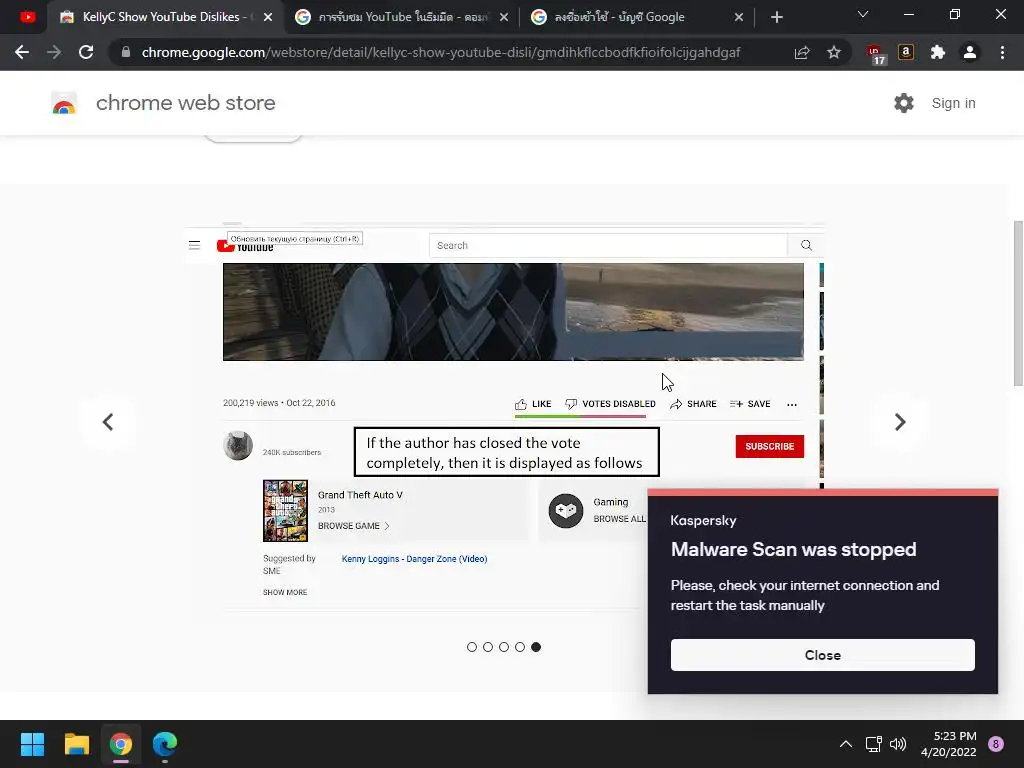This screenshot has height=768, width=1024.
Task: Close the last Google account tab
Action: click(739, 18)
